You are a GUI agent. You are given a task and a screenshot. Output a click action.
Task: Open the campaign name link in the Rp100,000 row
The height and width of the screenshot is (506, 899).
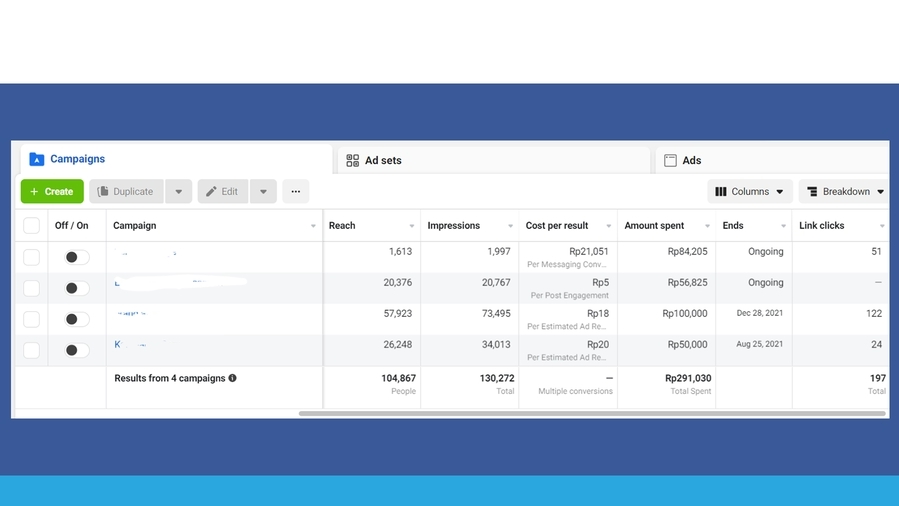click(131, 313)
